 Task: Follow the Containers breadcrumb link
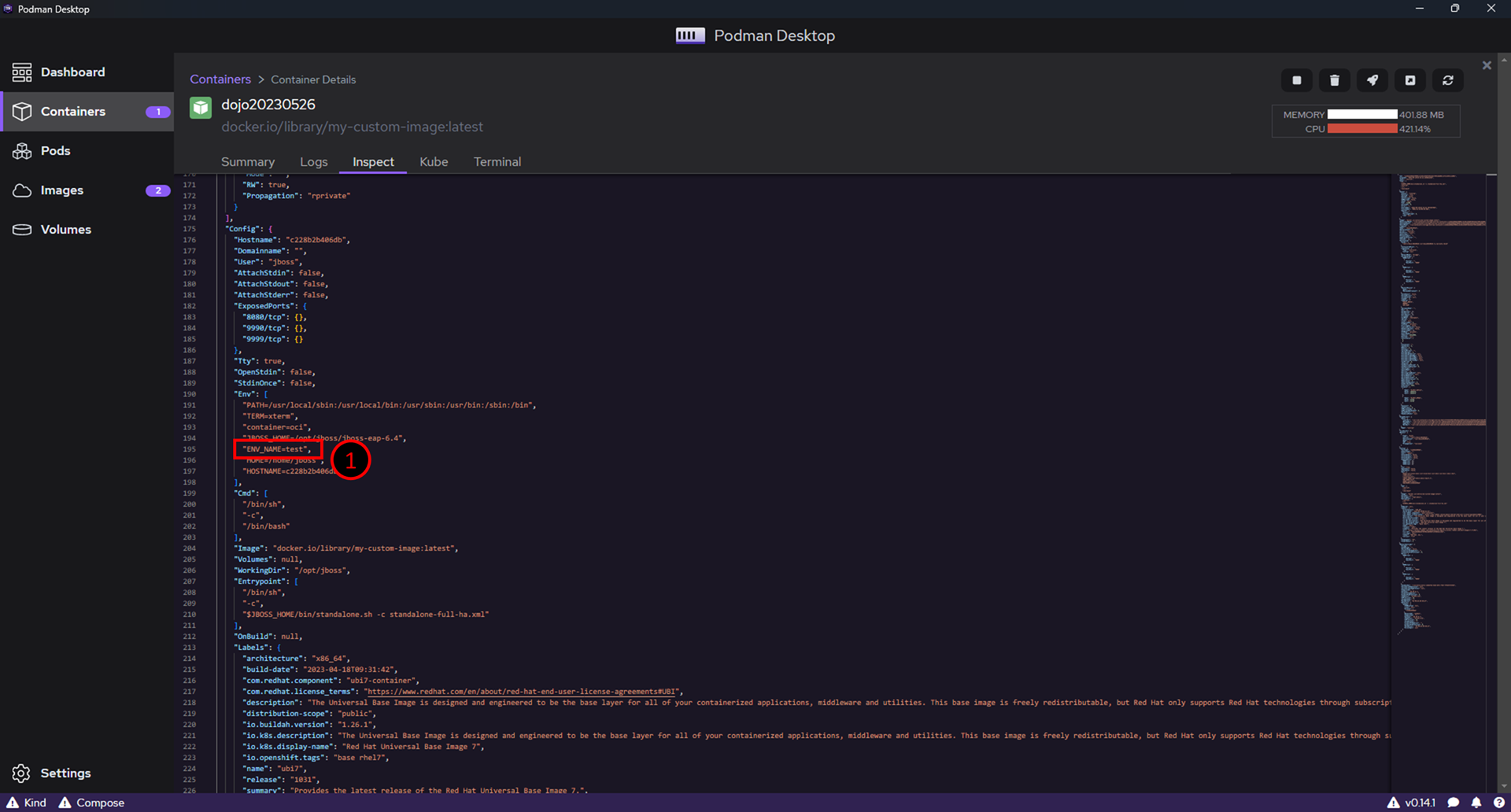(x=220, y=79)
